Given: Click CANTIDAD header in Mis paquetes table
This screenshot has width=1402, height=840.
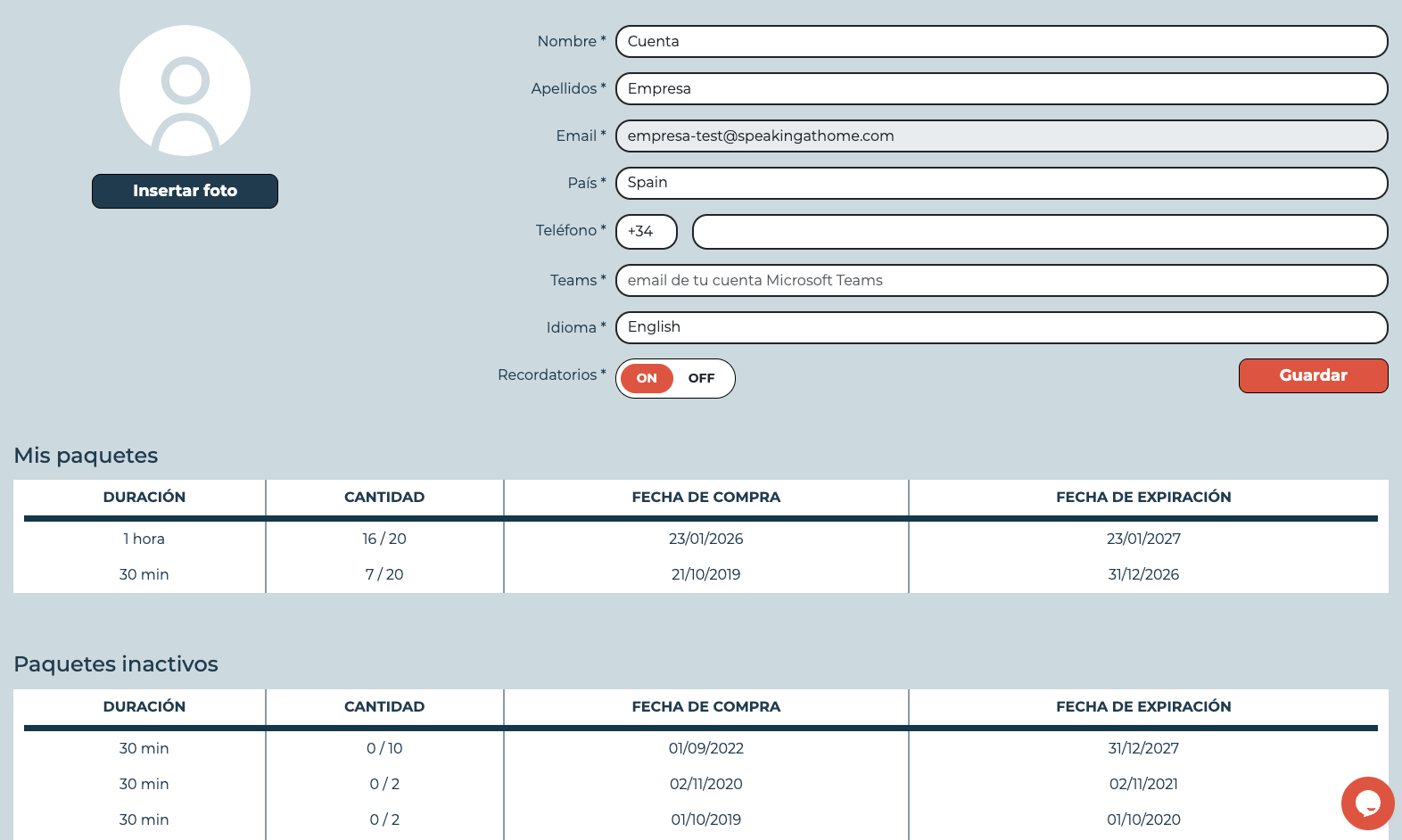Looking at the screenshot, I should pyautogui.click(x=384, y=498).
